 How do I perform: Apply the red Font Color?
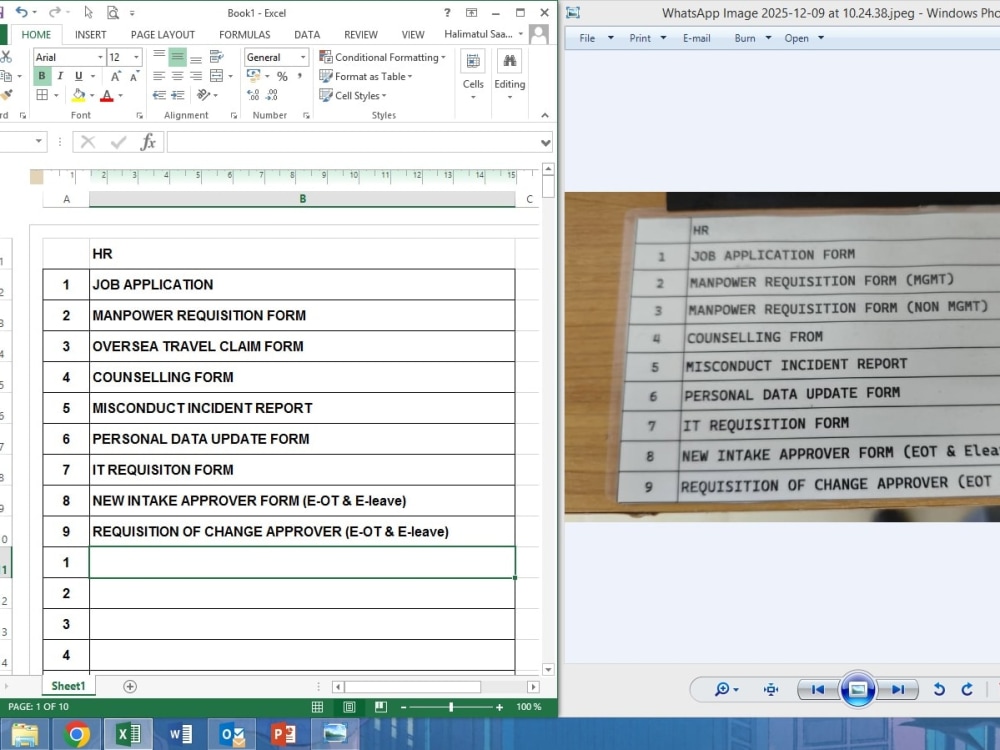point(107,95)
